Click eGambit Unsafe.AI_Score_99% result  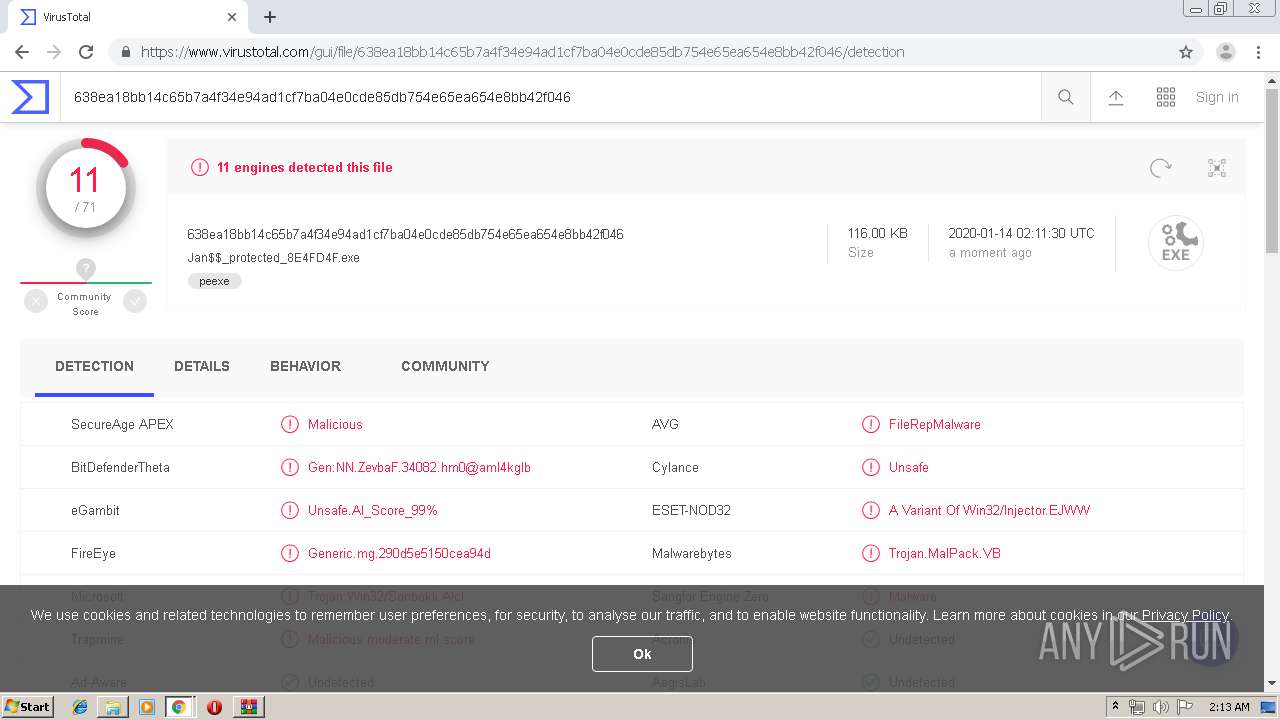(x=373, y=510)
